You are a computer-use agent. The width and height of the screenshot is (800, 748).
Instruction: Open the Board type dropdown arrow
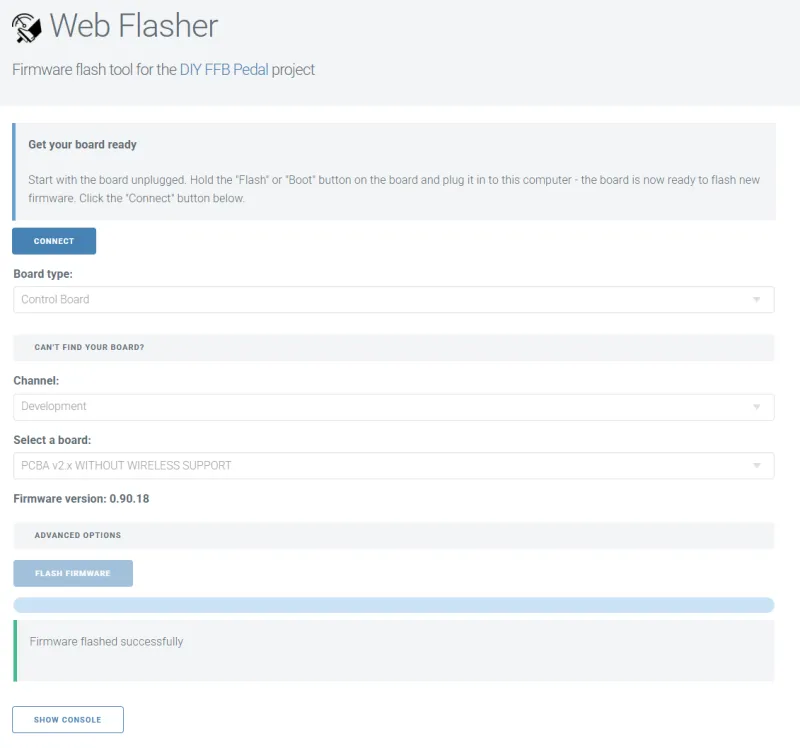[x=757, y=300]
